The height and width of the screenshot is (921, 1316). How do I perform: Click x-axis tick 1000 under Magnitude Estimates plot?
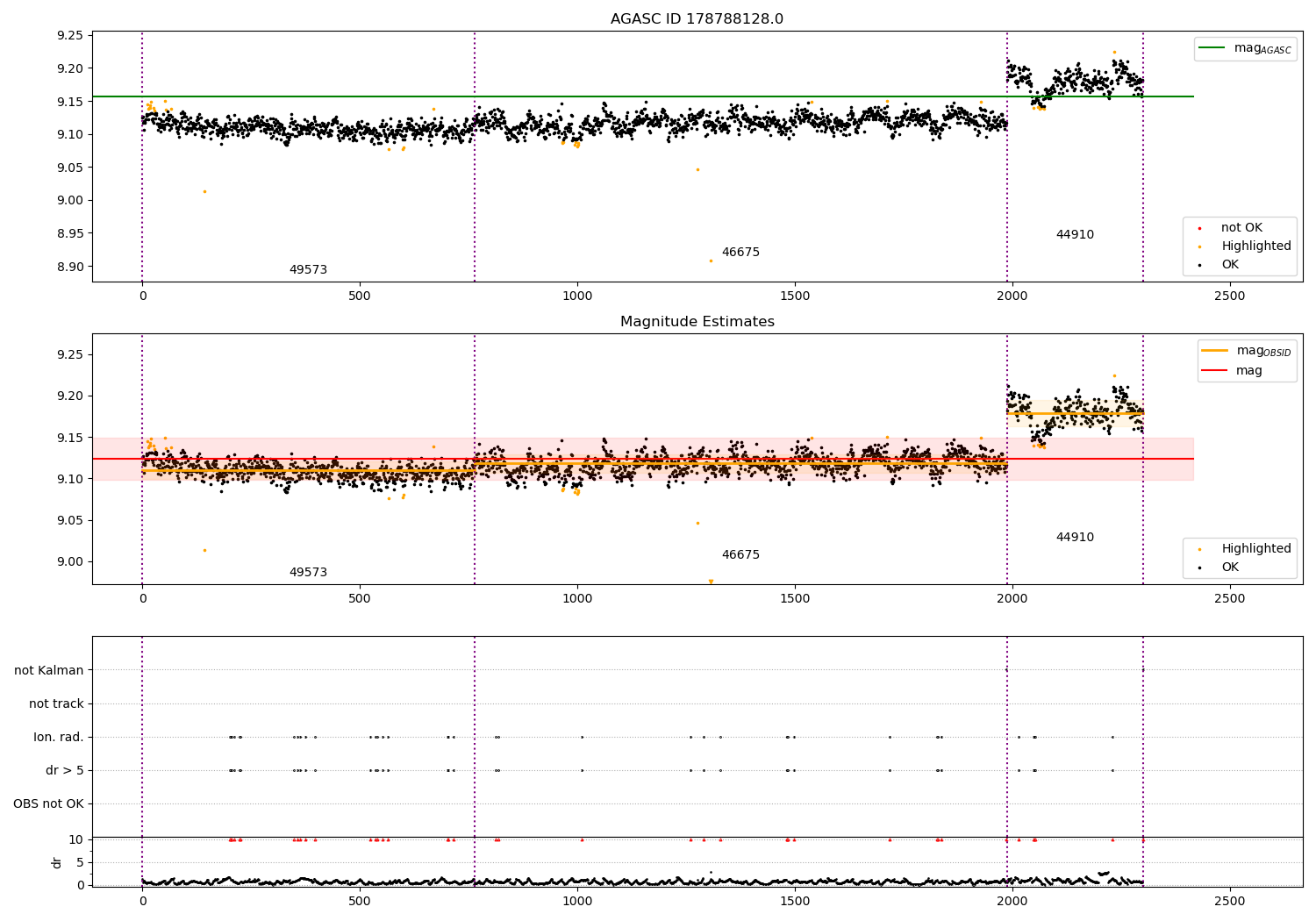(x=577, y=599)
